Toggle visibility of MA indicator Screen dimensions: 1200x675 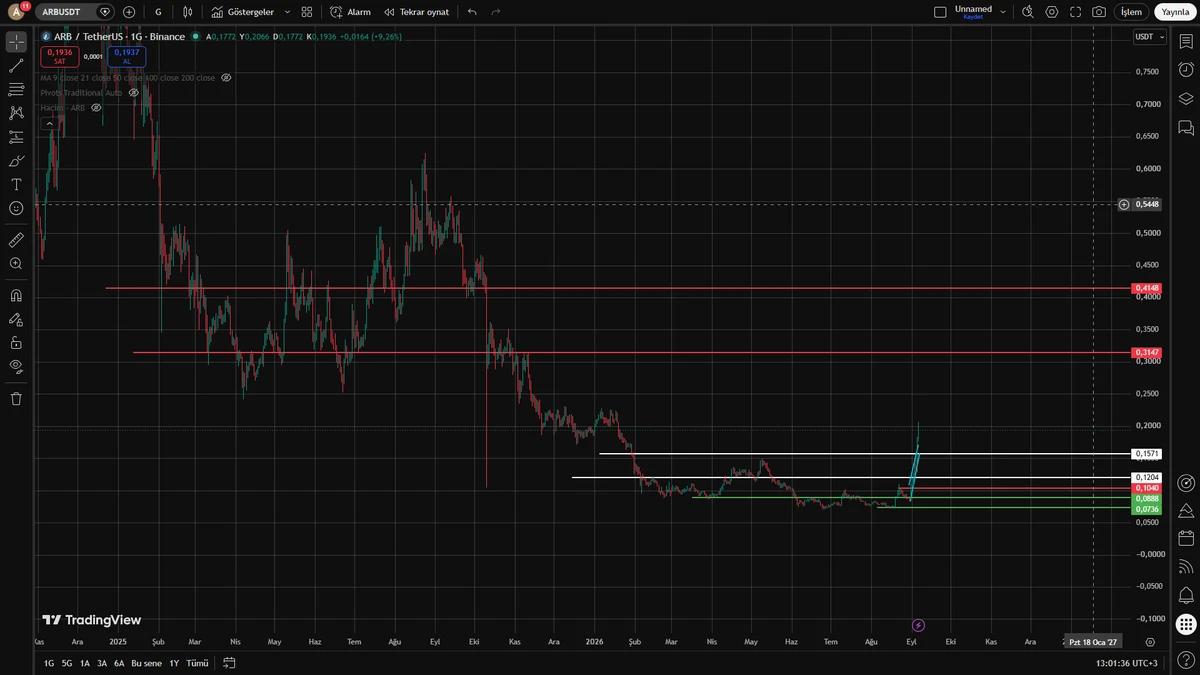click(227, 77)
